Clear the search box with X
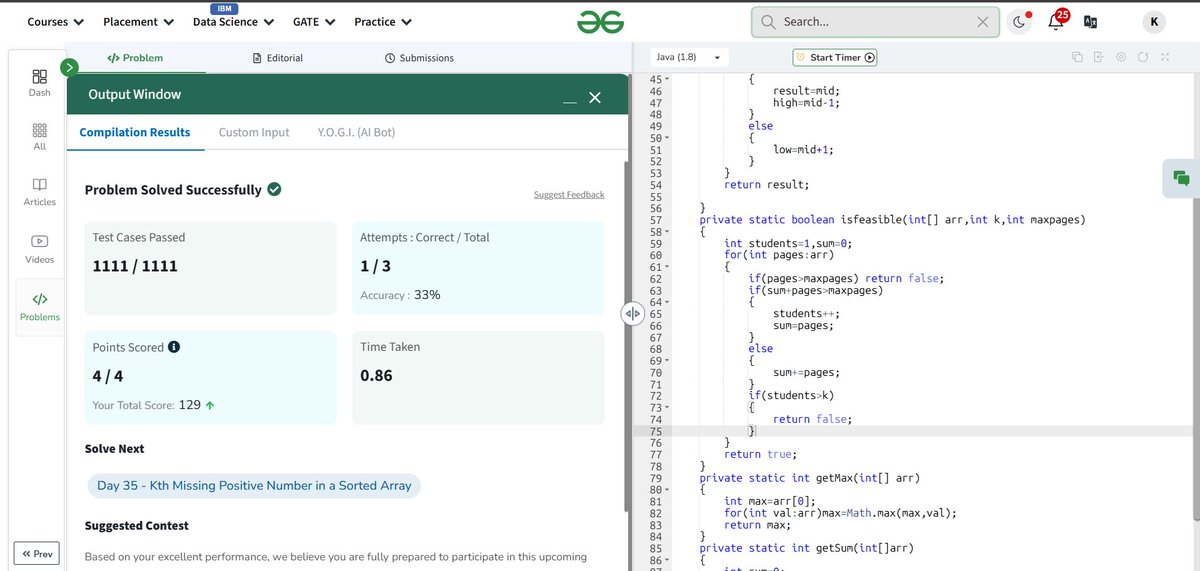 (x=983, y=21)
